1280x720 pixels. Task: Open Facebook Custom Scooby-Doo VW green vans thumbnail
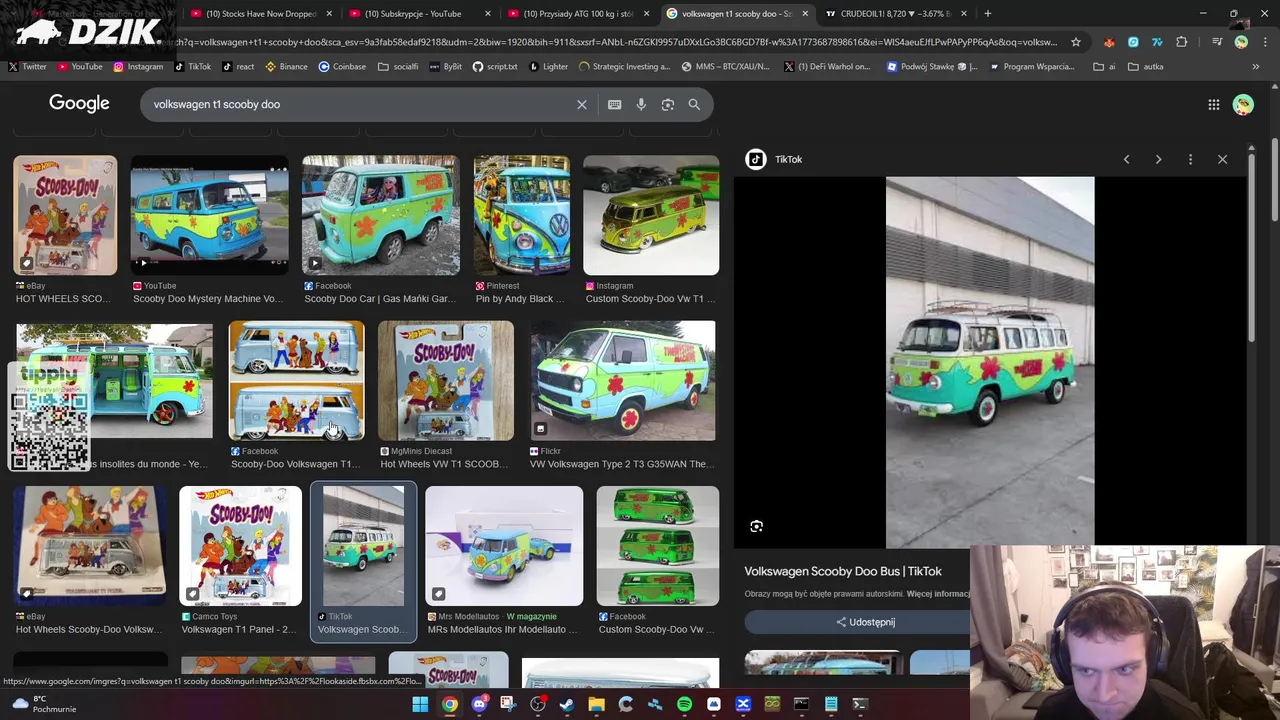coord(658,546)
